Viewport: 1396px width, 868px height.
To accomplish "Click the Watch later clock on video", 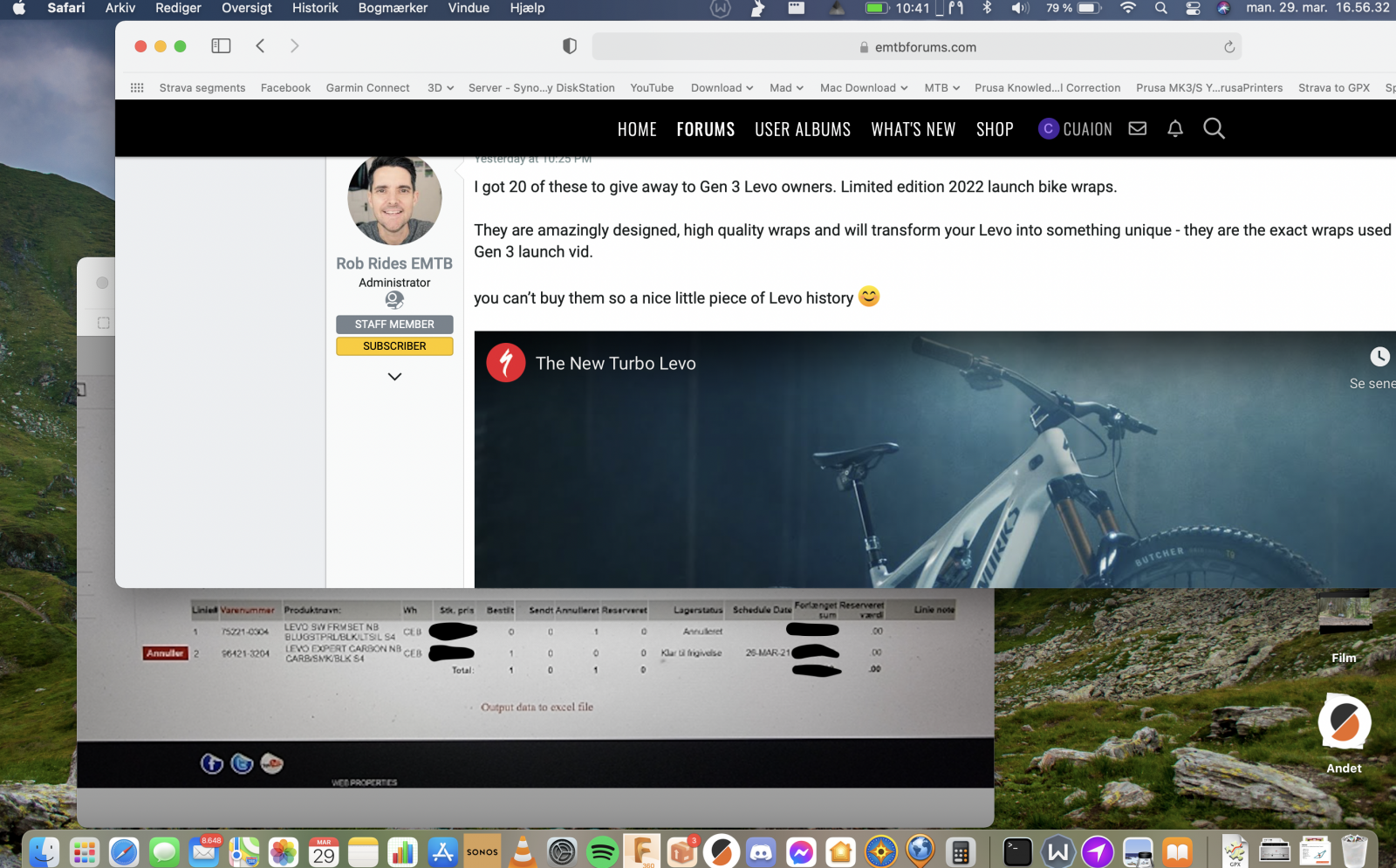I will (x=1379, y=357).
